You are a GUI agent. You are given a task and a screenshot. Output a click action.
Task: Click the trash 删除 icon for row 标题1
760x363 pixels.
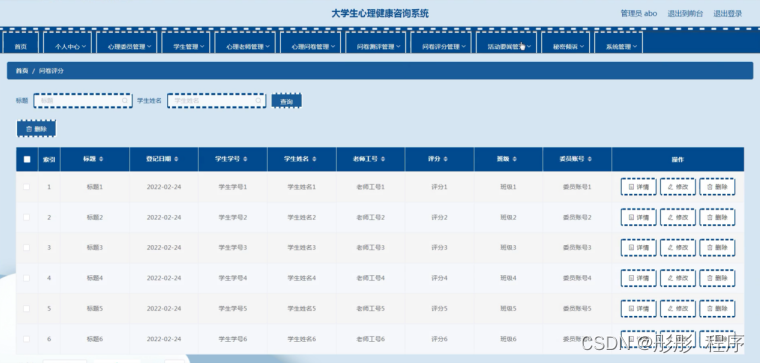click(x=710, y=187)
